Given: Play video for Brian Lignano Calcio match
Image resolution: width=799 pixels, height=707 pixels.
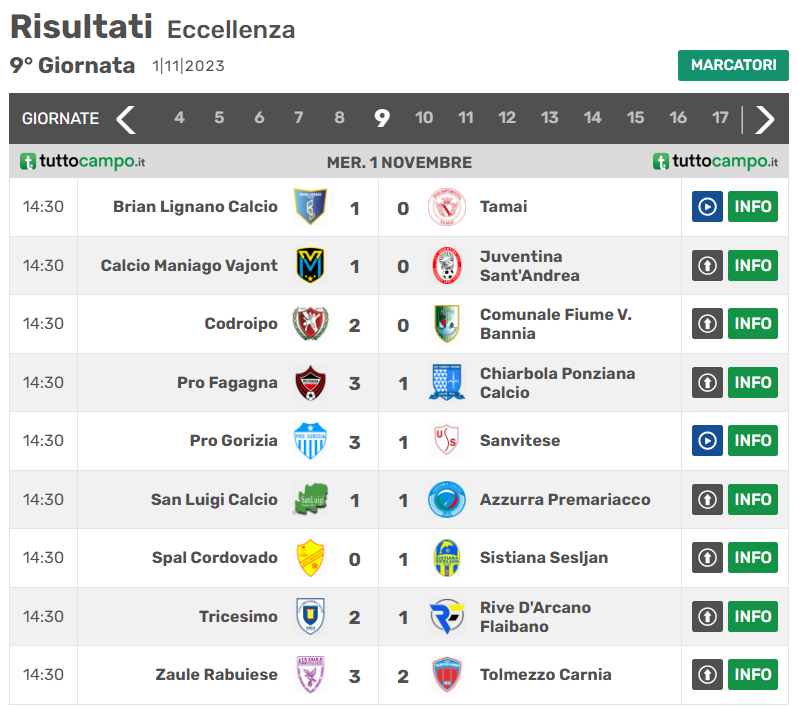Looking at the screenshot, I should (707, 207).
